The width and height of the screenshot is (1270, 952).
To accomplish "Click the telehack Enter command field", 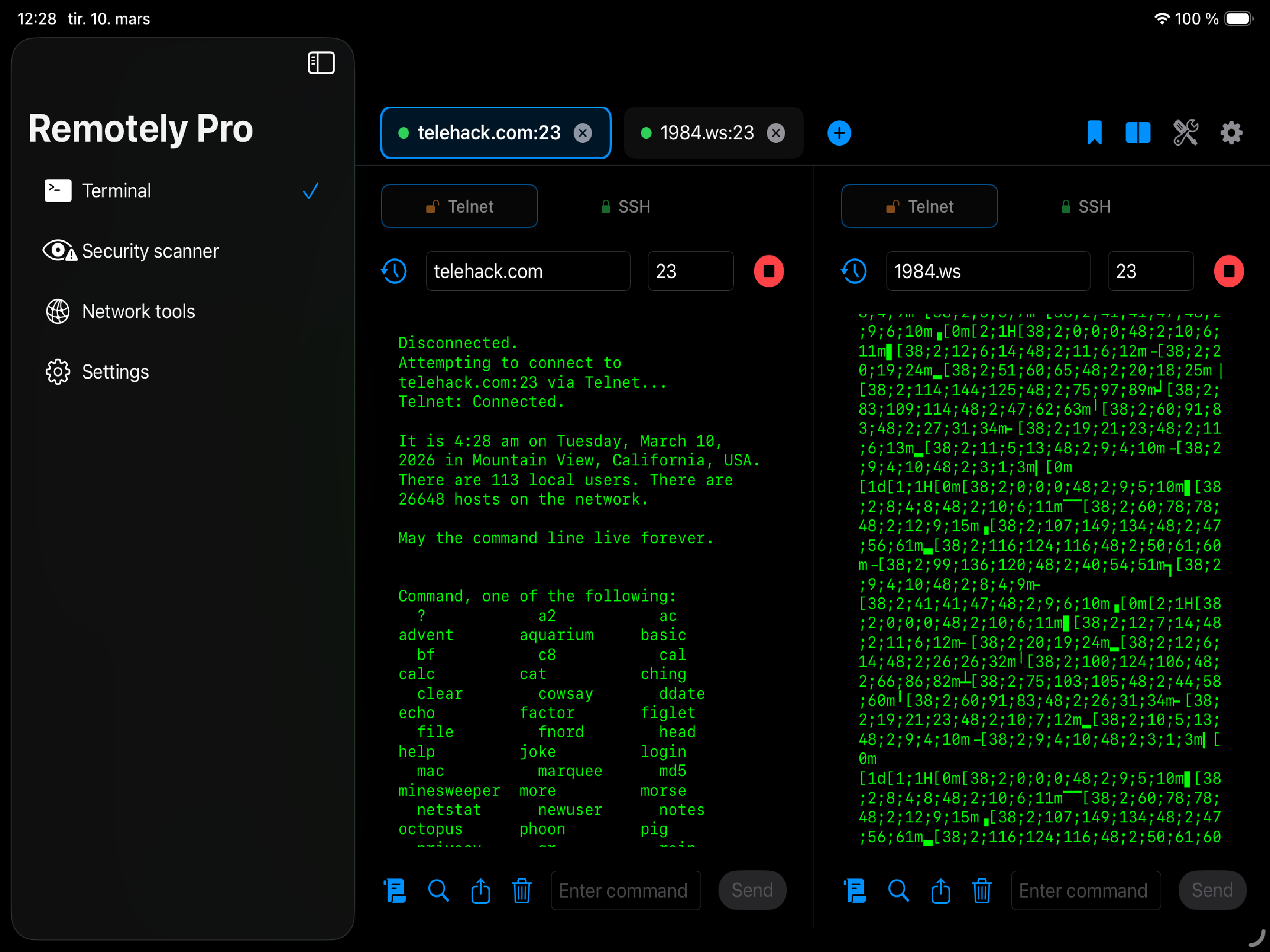I will 626,890.
